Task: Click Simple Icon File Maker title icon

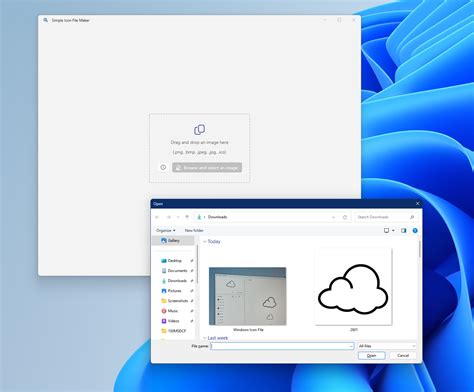Action: tap(45, 20)
